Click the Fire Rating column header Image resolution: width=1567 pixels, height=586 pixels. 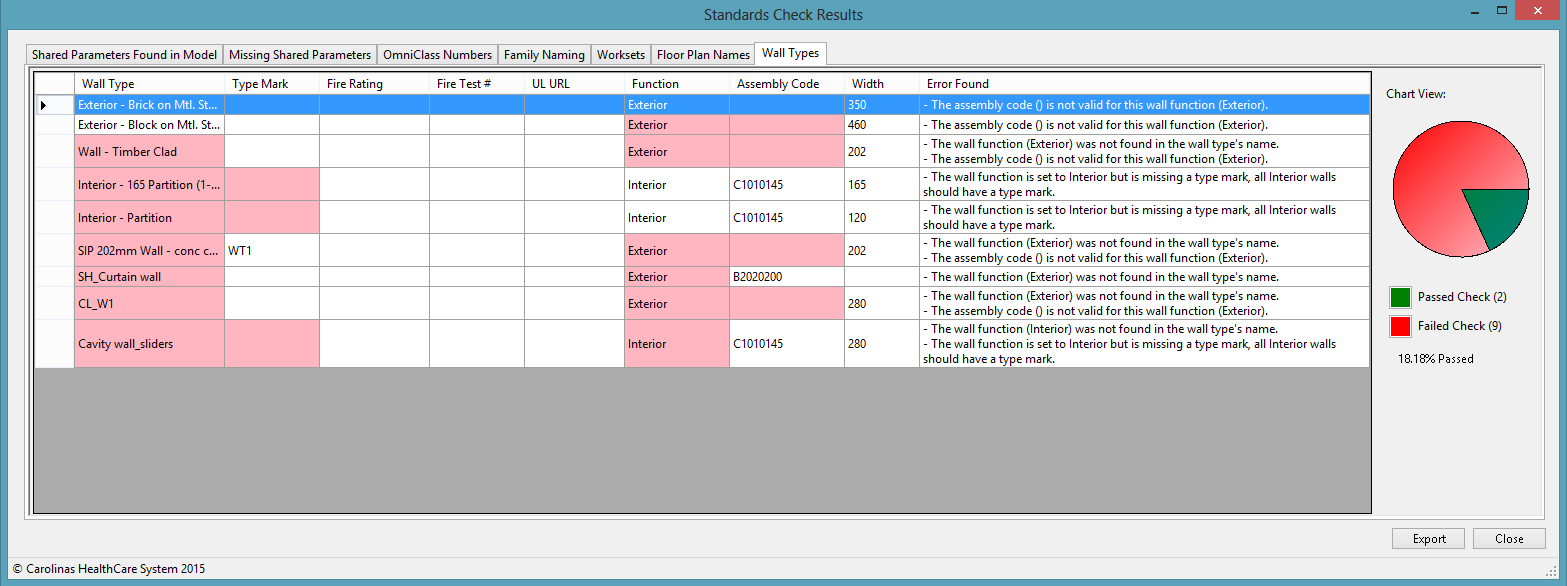click(x=356, y=83)
